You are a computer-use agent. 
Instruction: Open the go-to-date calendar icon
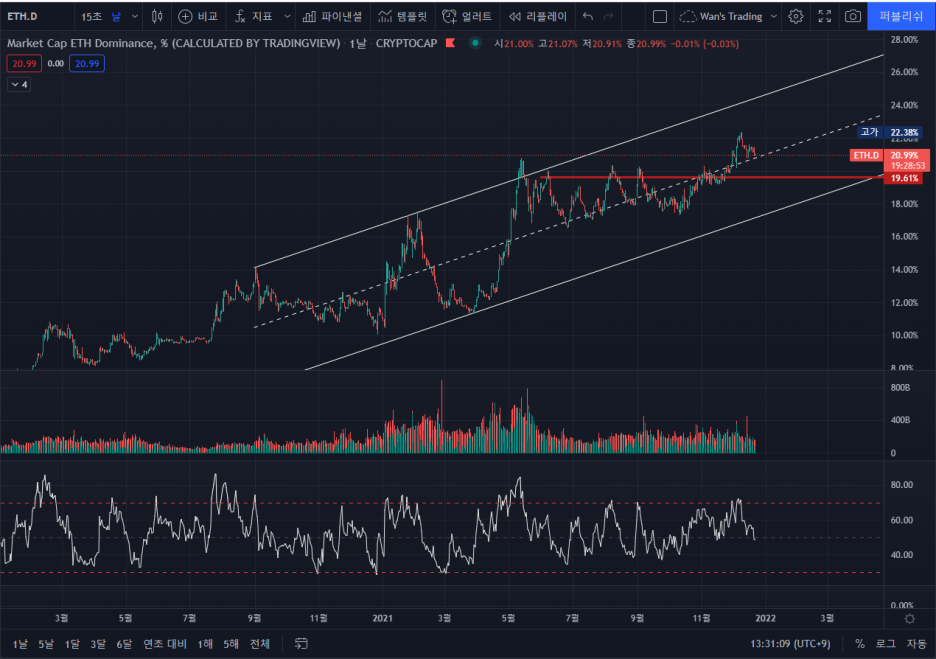point(301,643)
